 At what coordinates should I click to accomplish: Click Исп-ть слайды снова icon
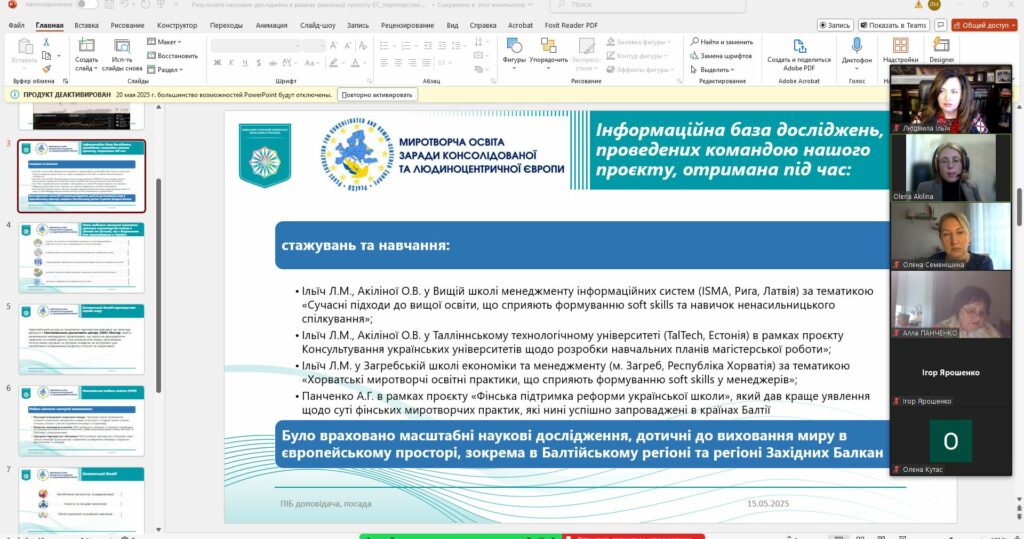[122, 46]
